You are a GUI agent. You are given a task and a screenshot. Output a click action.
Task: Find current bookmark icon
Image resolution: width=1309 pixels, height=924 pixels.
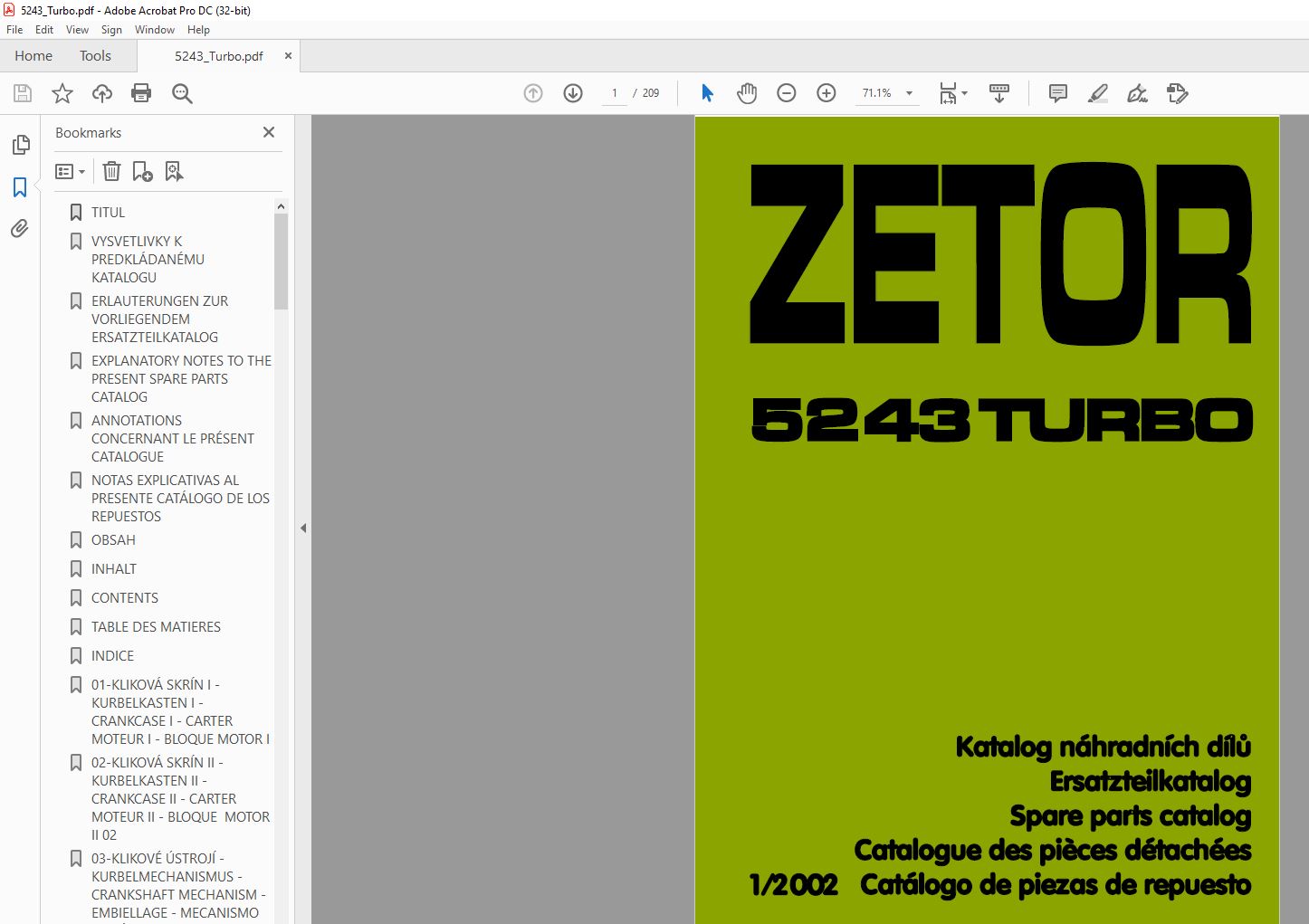[174, 171]
